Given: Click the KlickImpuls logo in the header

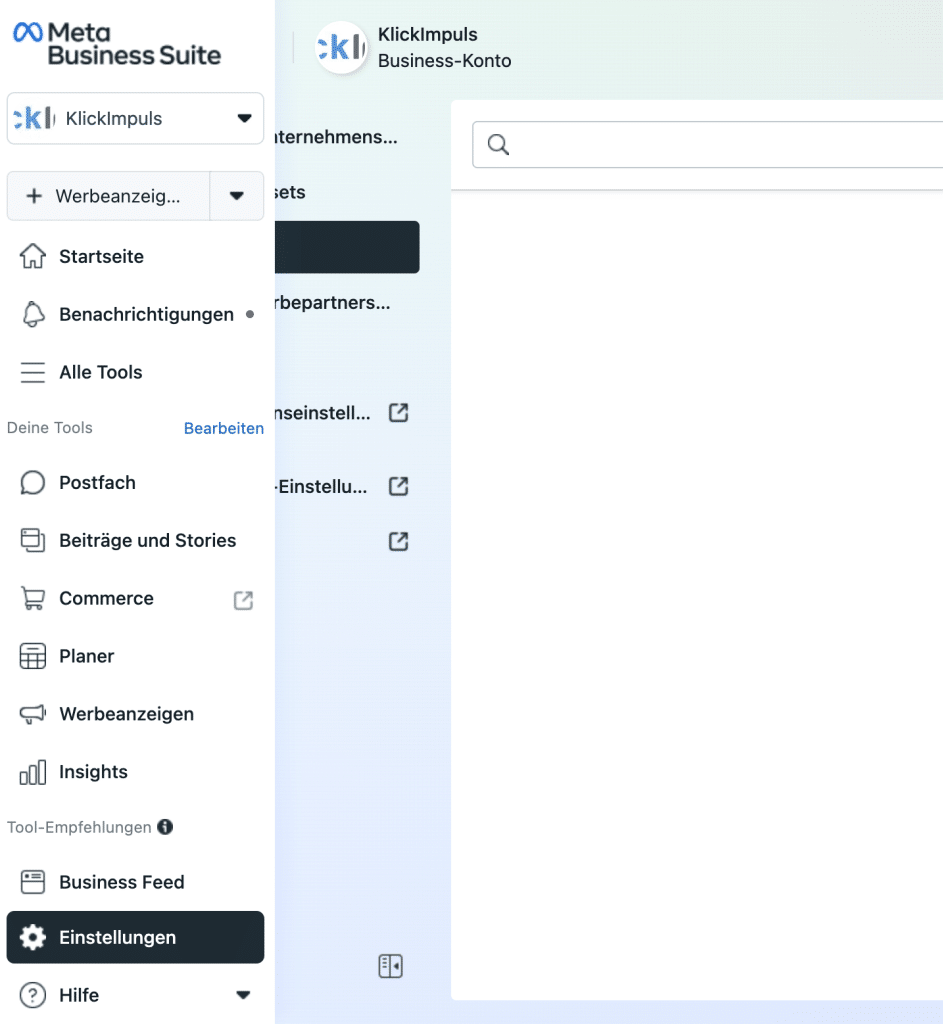Looking at the screenshot, I should click(x=341, y=48).
